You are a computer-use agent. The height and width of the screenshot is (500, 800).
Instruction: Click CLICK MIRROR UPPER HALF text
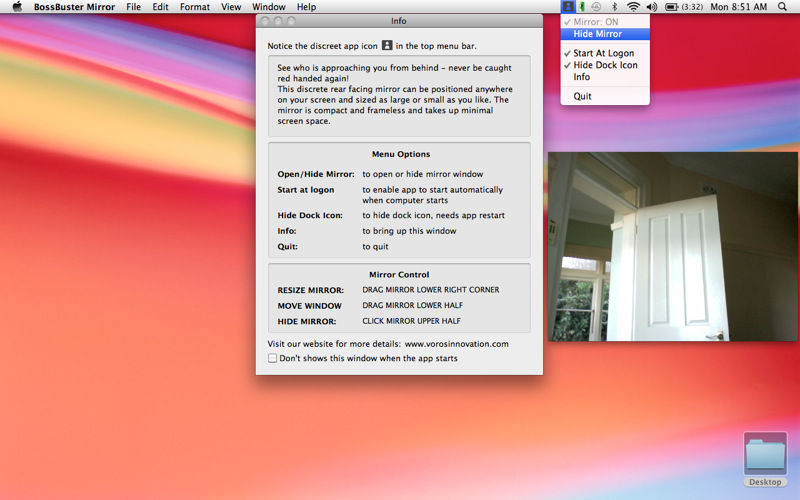pos(411,321)
